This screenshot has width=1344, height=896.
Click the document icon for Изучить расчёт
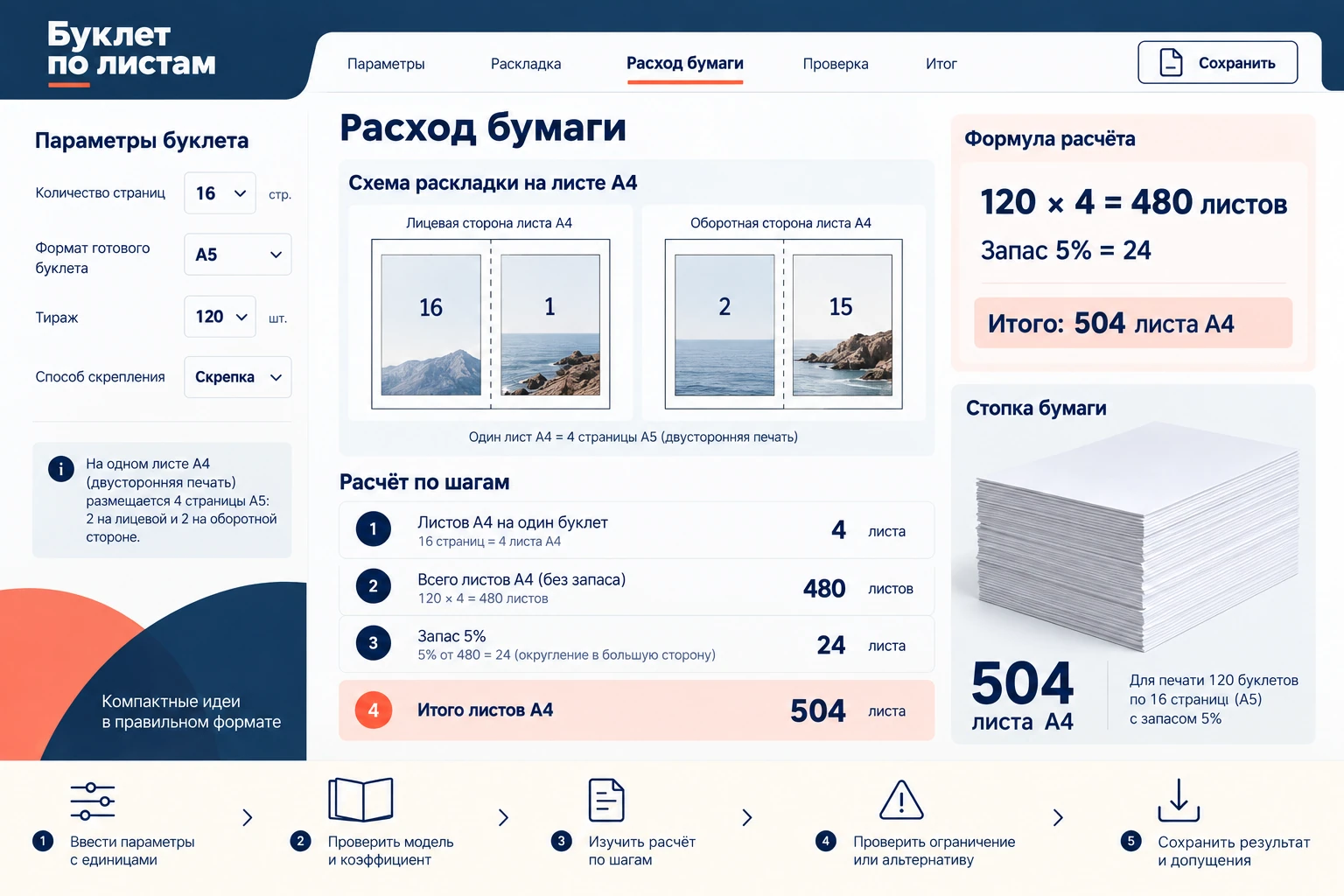[x=606, y=800]
